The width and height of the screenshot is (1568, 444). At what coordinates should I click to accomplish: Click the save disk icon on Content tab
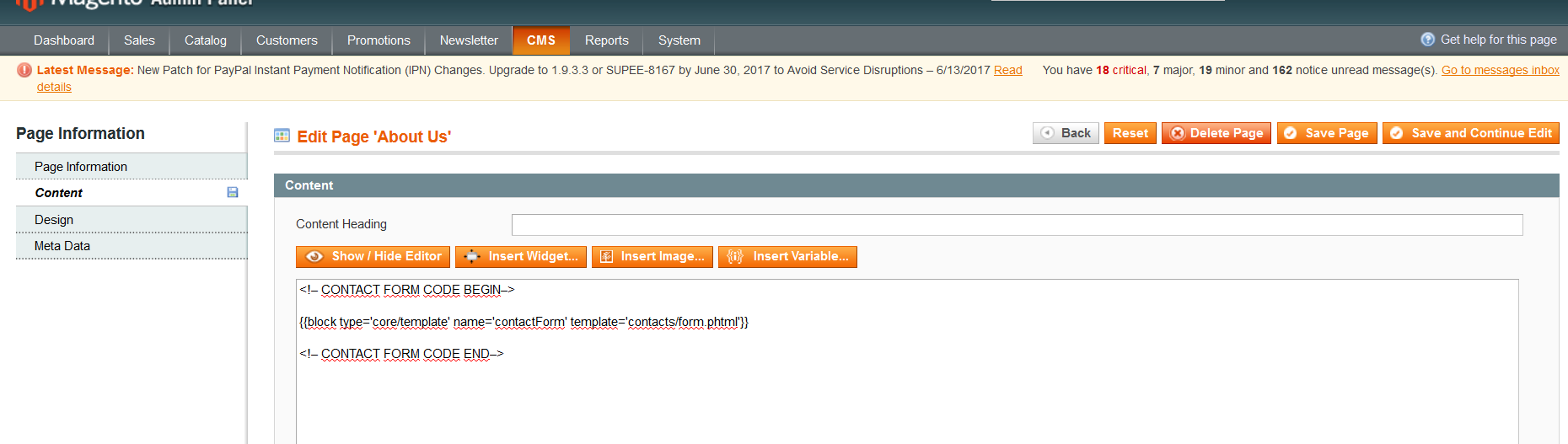point(233,192)
